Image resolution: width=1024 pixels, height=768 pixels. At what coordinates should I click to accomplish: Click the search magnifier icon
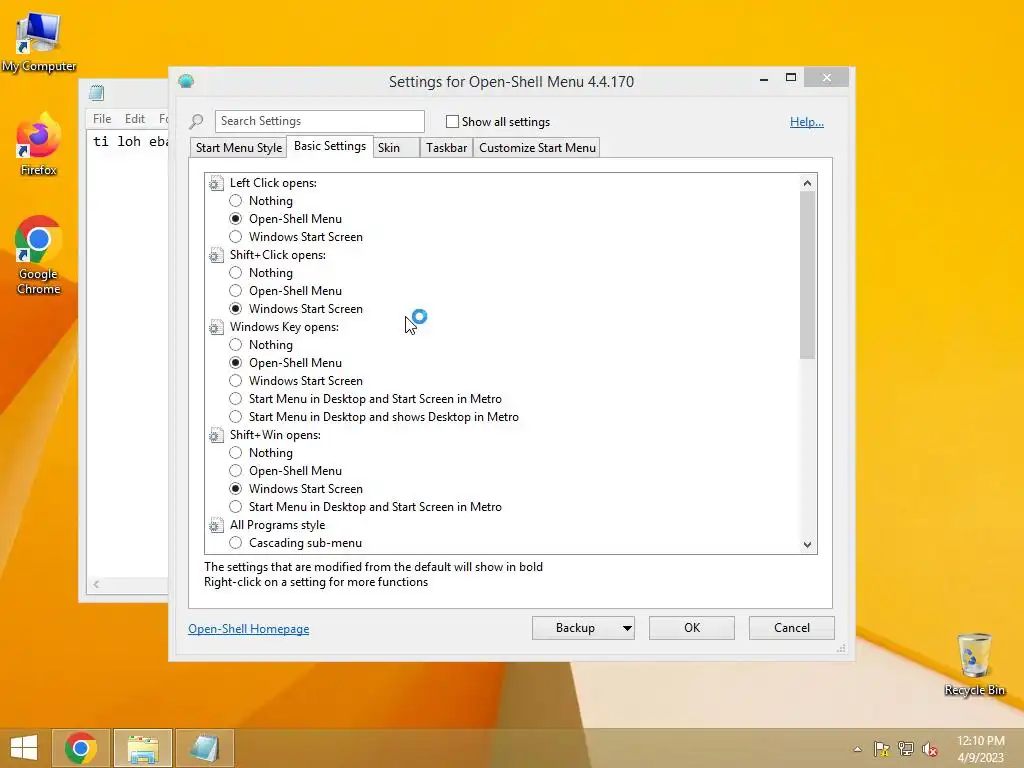(196, 121)
